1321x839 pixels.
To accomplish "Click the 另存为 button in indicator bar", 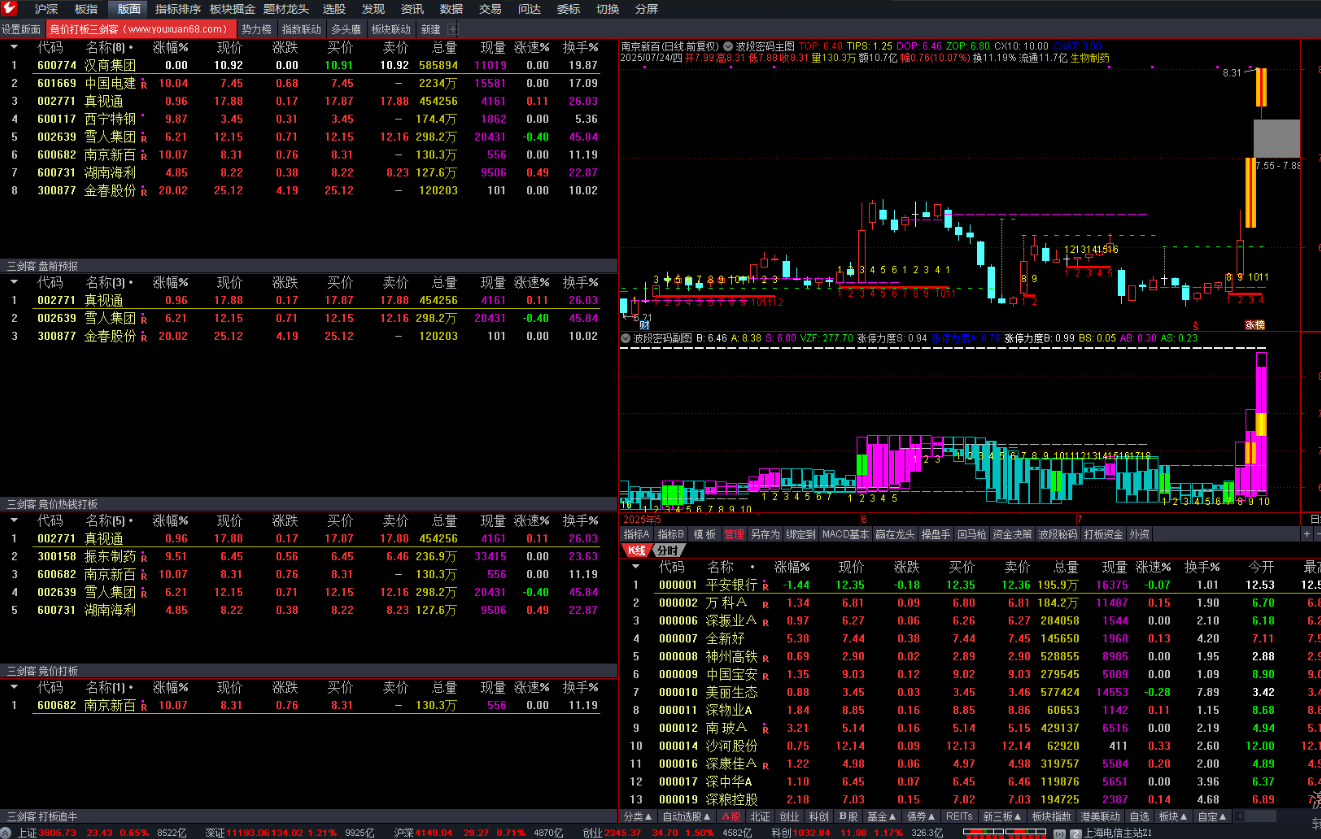I will [765, 534].
